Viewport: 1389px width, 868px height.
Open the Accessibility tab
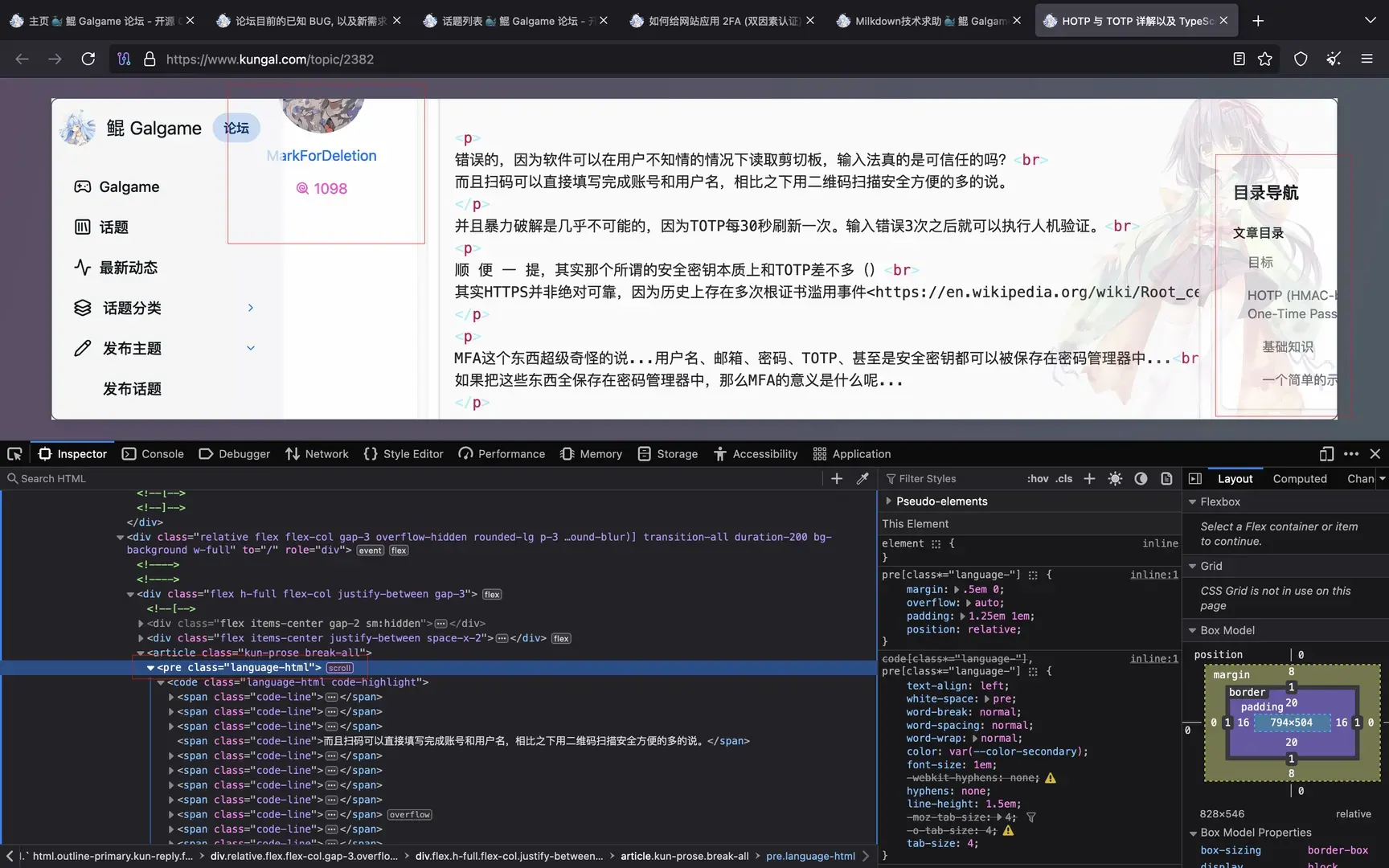click(x=756, y=454)
